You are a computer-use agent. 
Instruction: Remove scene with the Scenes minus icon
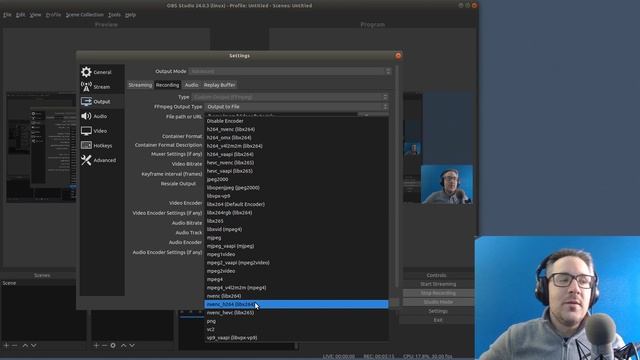pyautogui.click(x=15, y=345)
